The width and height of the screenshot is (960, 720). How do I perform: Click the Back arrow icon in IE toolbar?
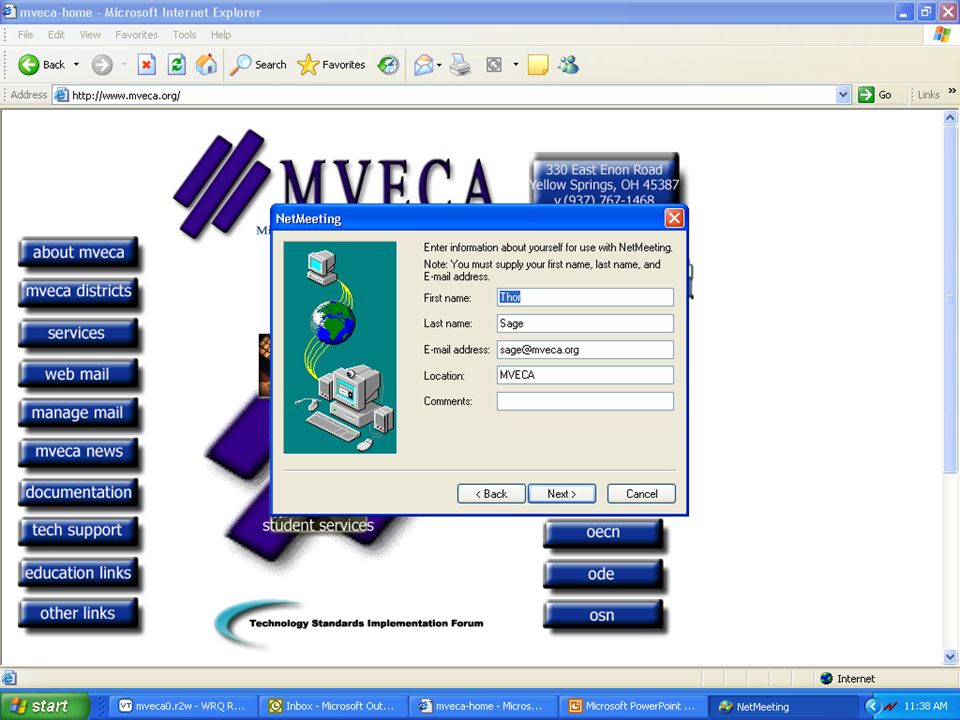28,64
